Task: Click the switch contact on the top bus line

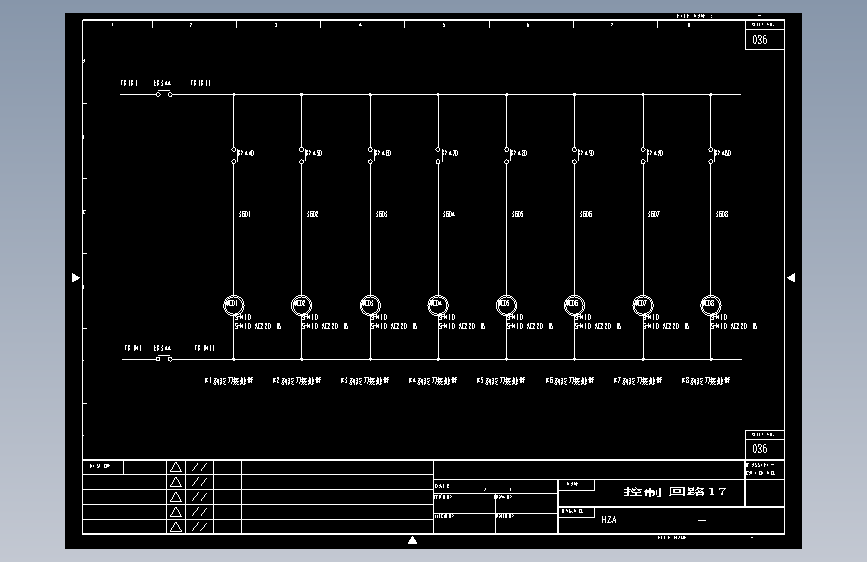Action: (164, 93)
